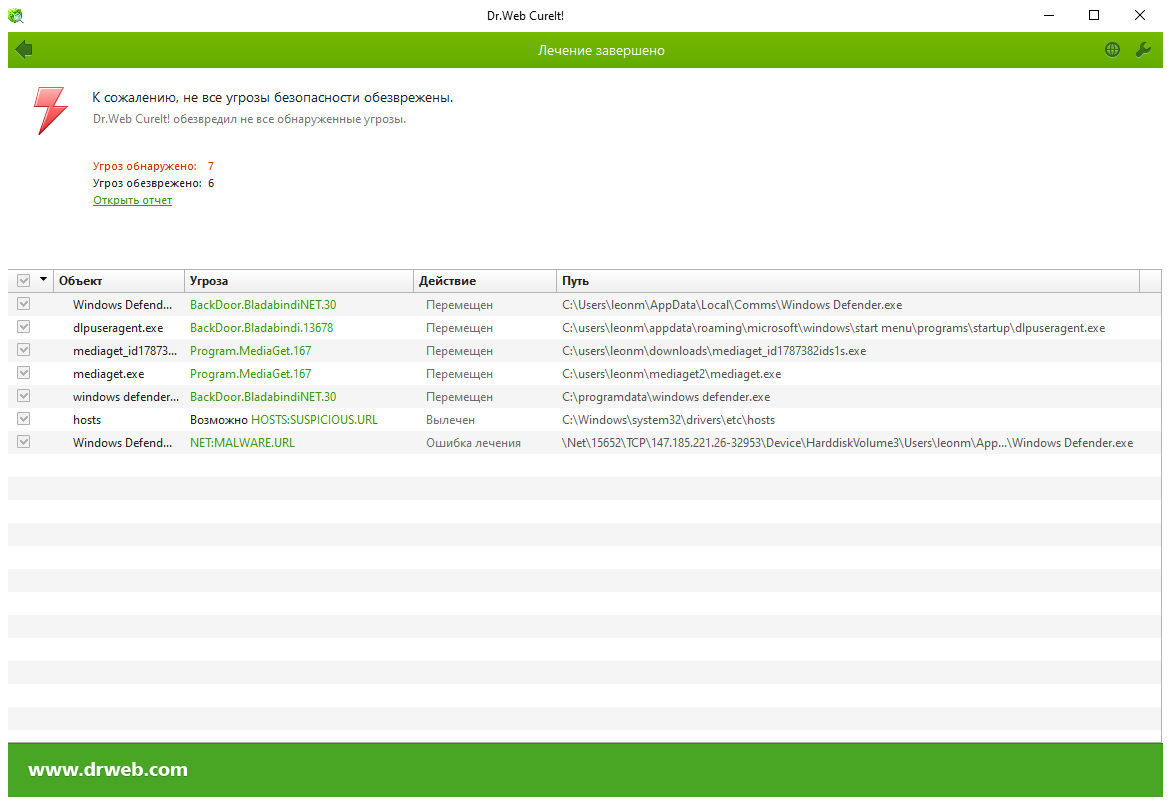Viewport: 1171px width, 805px height.
Task: Toggle checkbox for the hosts file row
Action: pos(24,419)
